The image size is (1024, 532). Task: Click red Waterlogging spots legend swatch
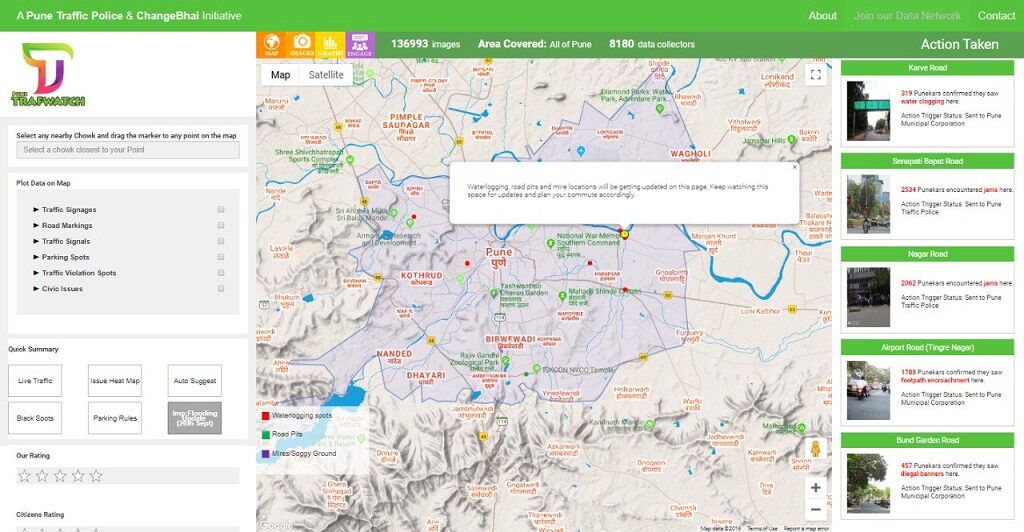265,416
